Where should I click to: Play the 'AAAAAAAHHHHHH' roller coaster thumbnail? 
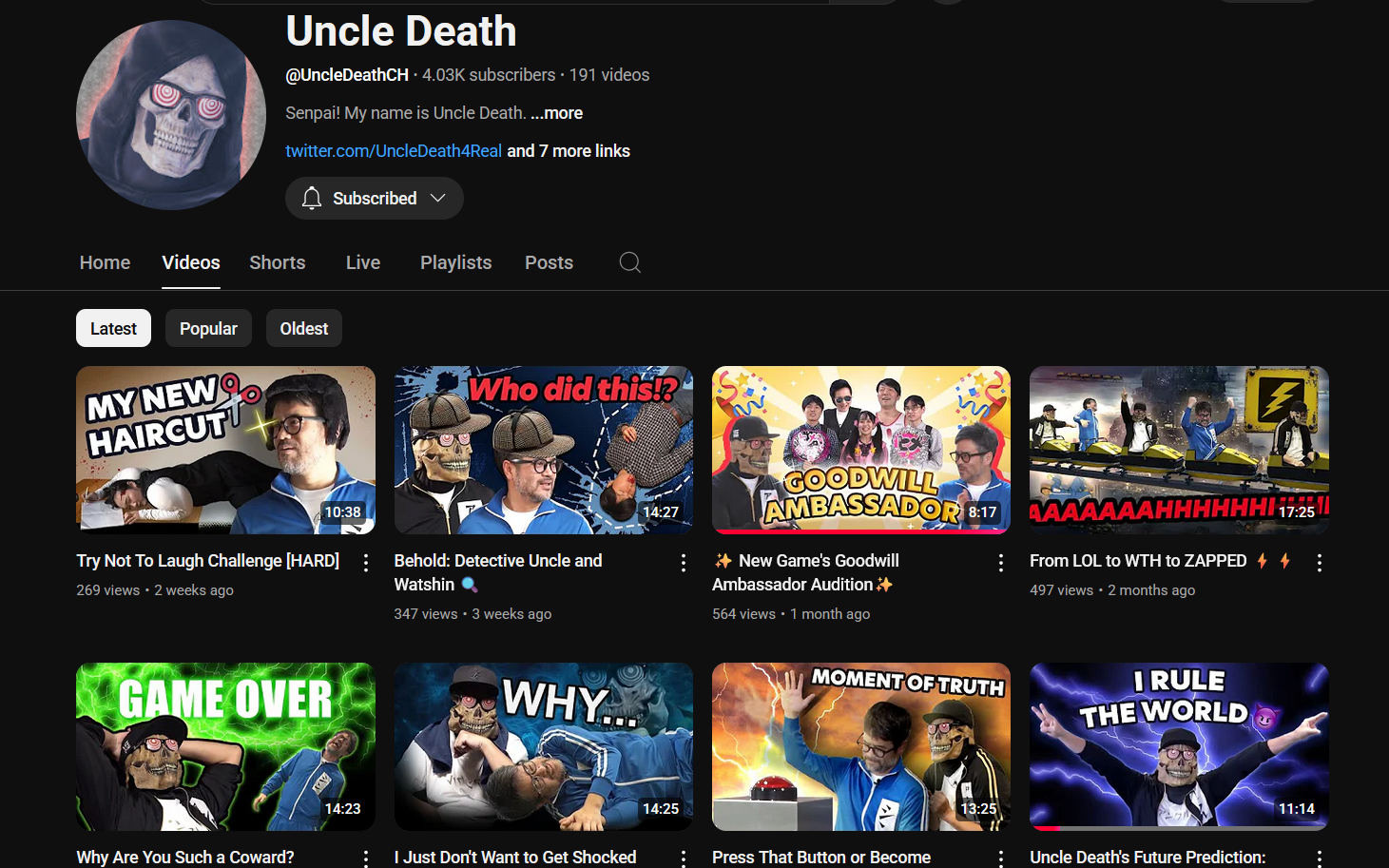click(1179, 450)
